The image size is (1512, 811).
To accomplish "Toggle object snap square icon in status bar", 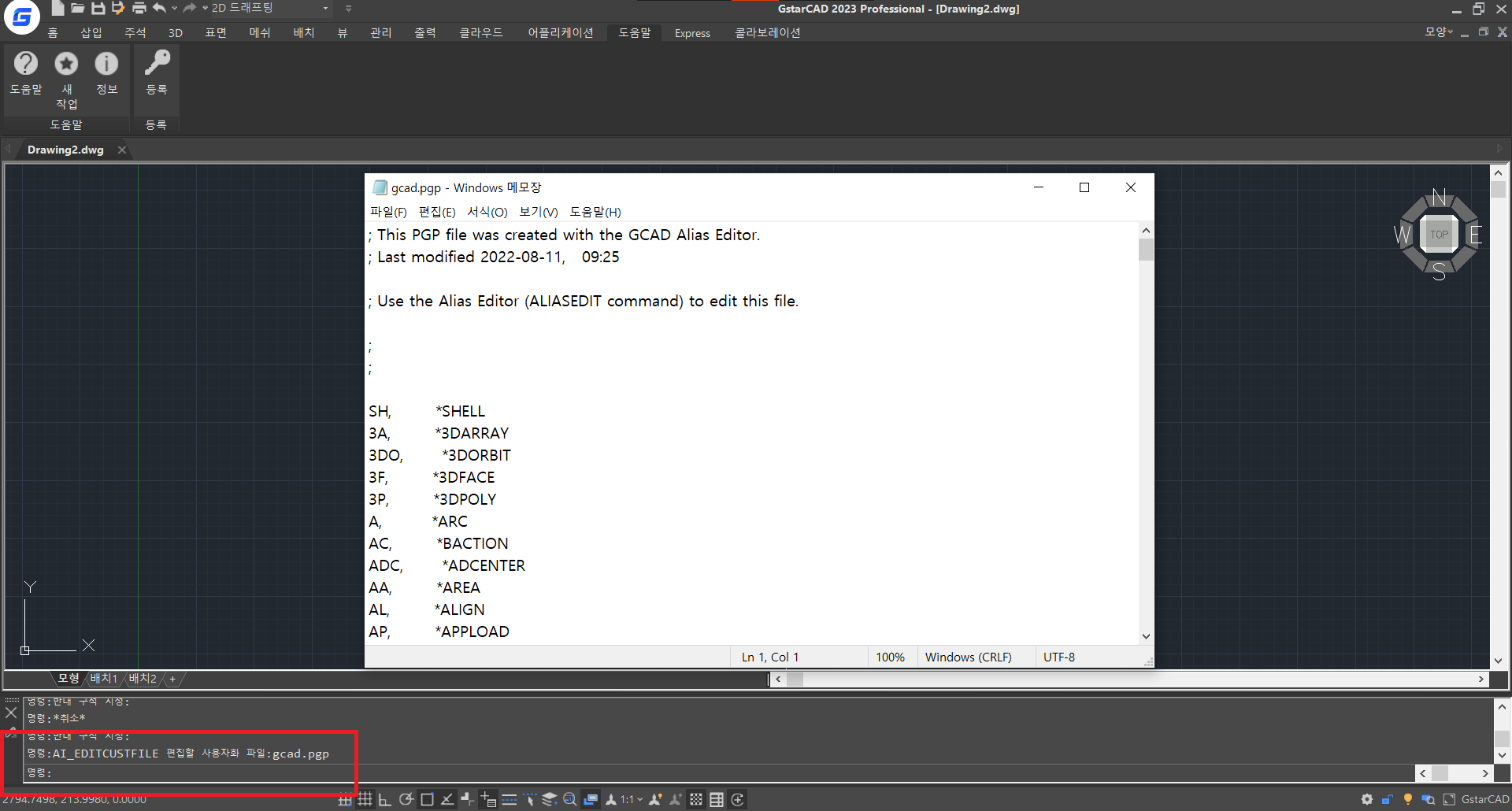I will [x=427, y=800].
